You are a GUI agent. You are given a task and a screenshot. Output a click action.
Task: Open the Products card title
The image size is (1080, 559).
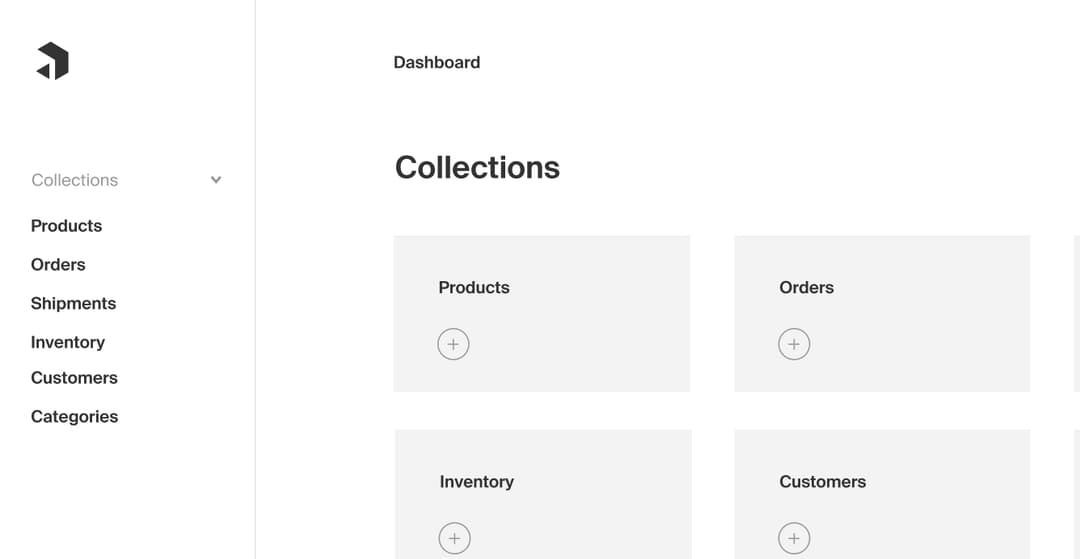(x=474, y=288)
